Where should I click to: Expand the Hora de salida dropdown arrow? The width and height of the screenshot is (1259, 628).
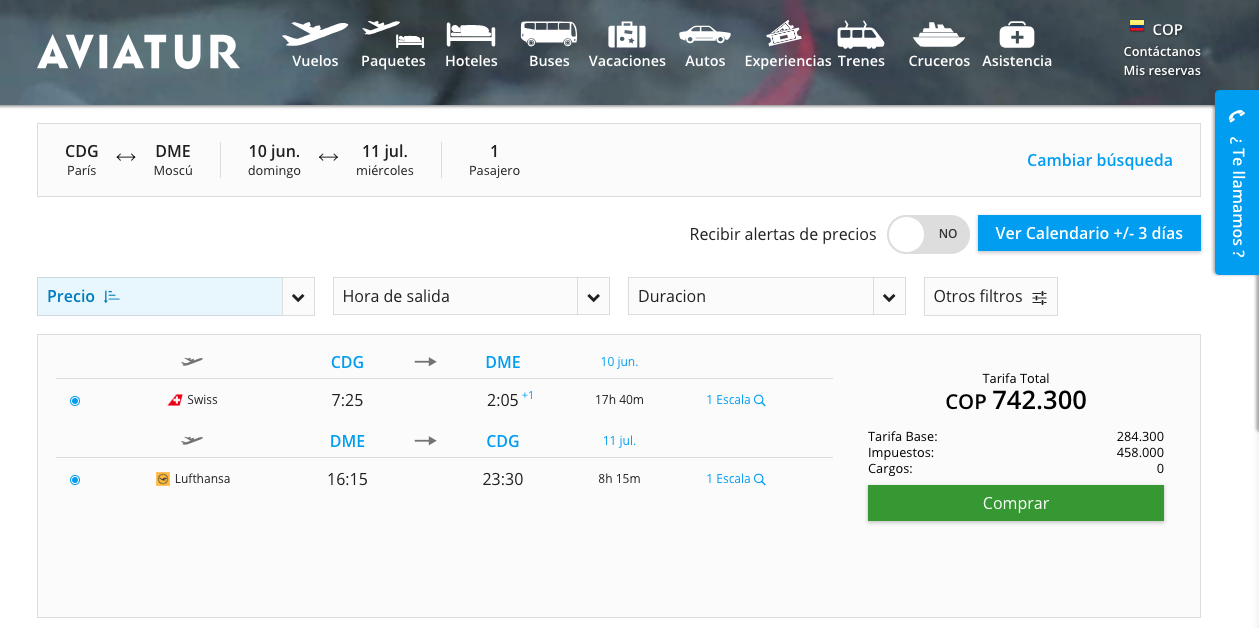[594, 297]
